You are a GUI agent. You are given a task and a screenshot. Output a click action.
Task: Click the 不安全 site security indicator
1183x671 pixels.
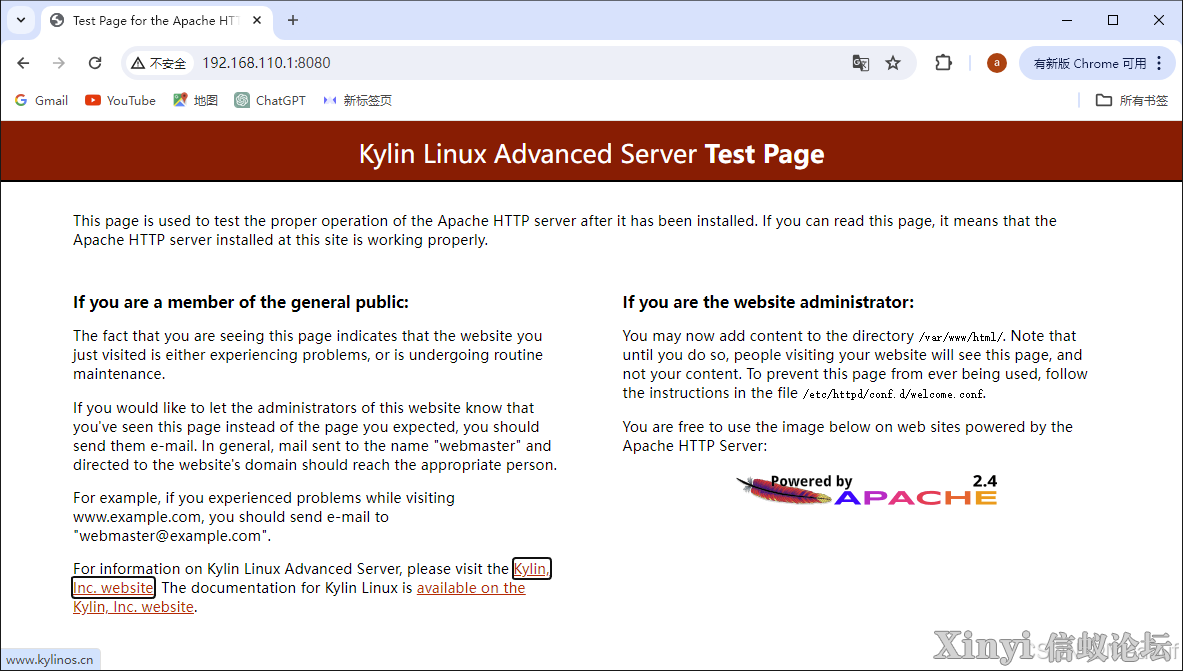click(x=158, y=63)
